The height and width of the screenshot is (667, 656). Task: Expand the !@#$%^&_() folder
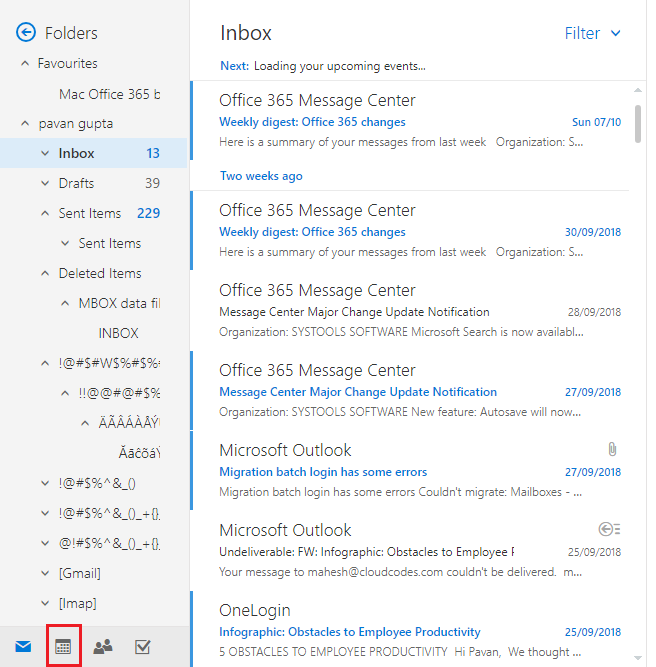45,483
